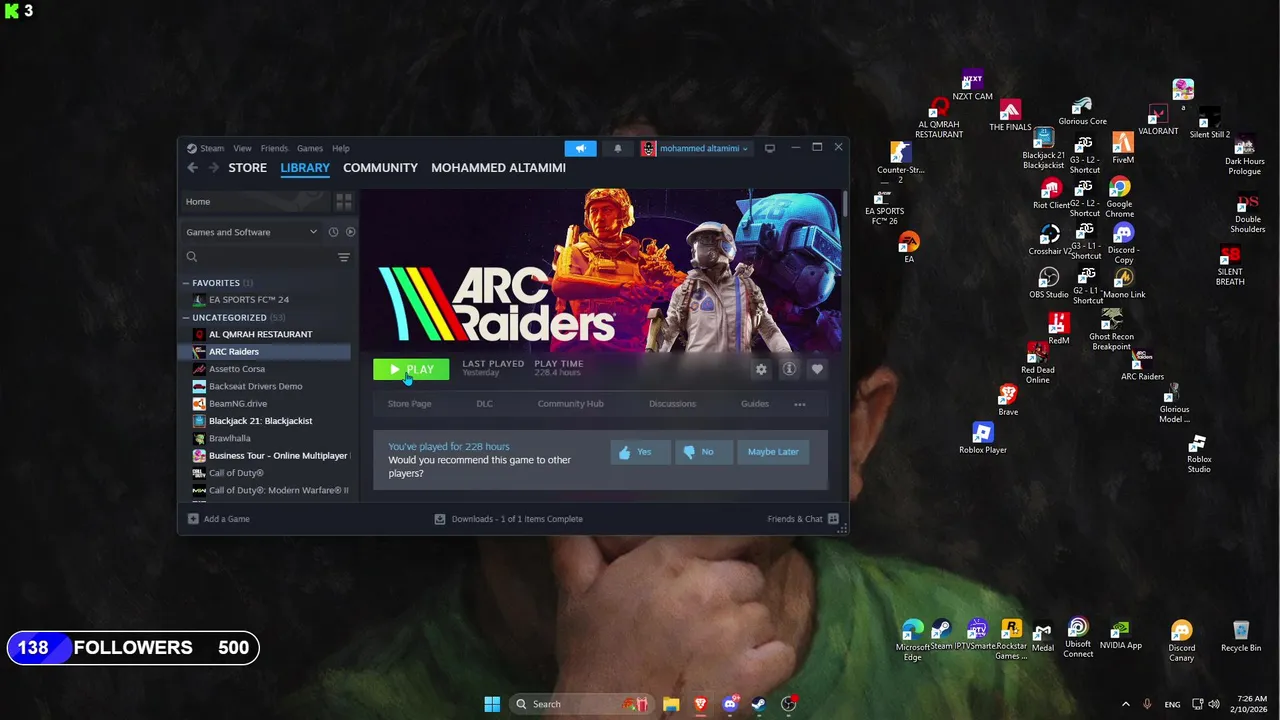Open the game settings gear icon

[761, 370]
